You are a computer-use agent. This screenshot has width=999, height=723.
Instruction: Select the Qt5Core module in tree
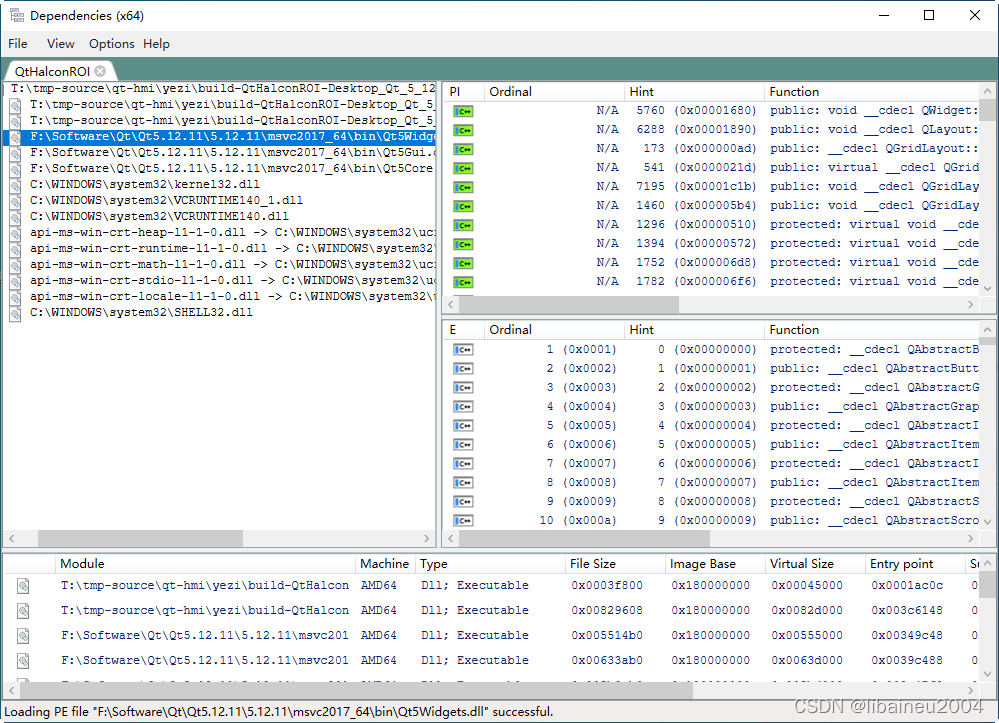pyautogui.click(x=219, y=168)
